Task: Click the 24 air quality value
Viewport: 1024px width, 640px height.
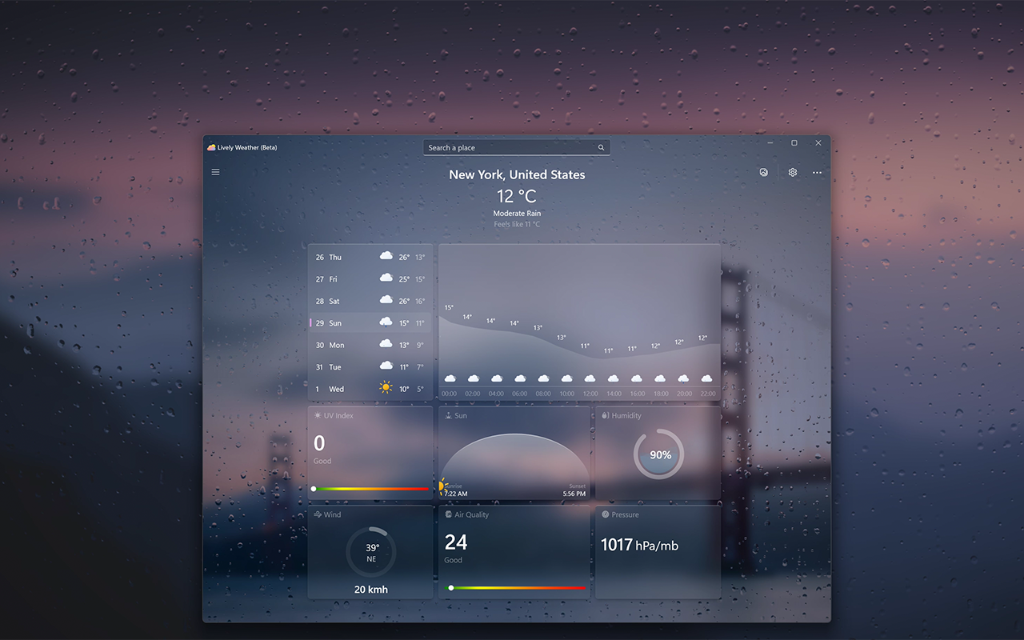Action: (456, 542)
